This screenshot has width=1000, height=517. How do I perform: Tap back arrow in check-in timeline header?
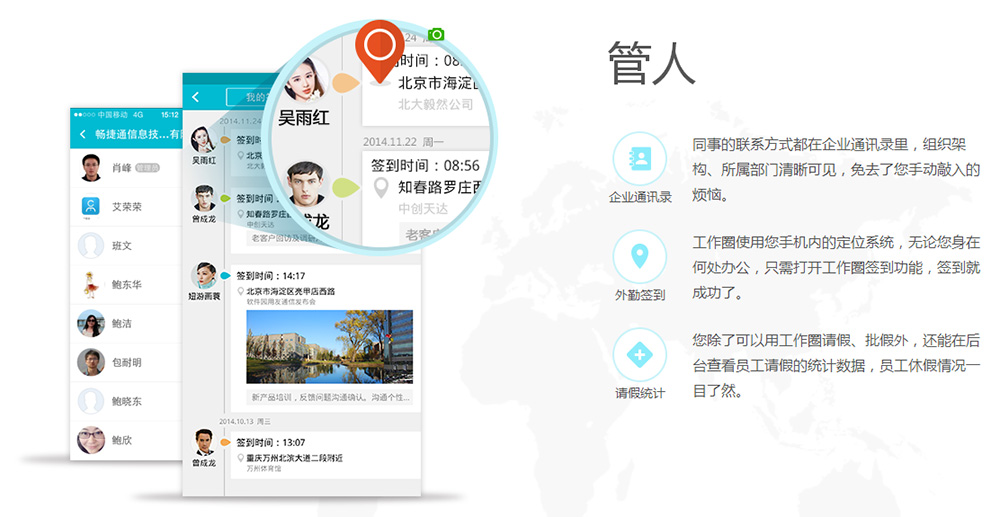click(x=196, y=97)
